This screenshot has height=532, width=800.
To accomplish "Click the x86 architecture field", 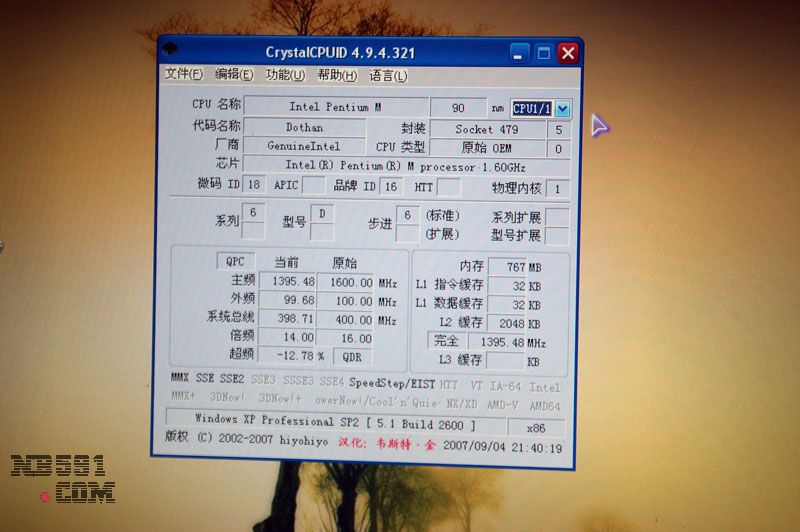I will (x=536, y=428).
